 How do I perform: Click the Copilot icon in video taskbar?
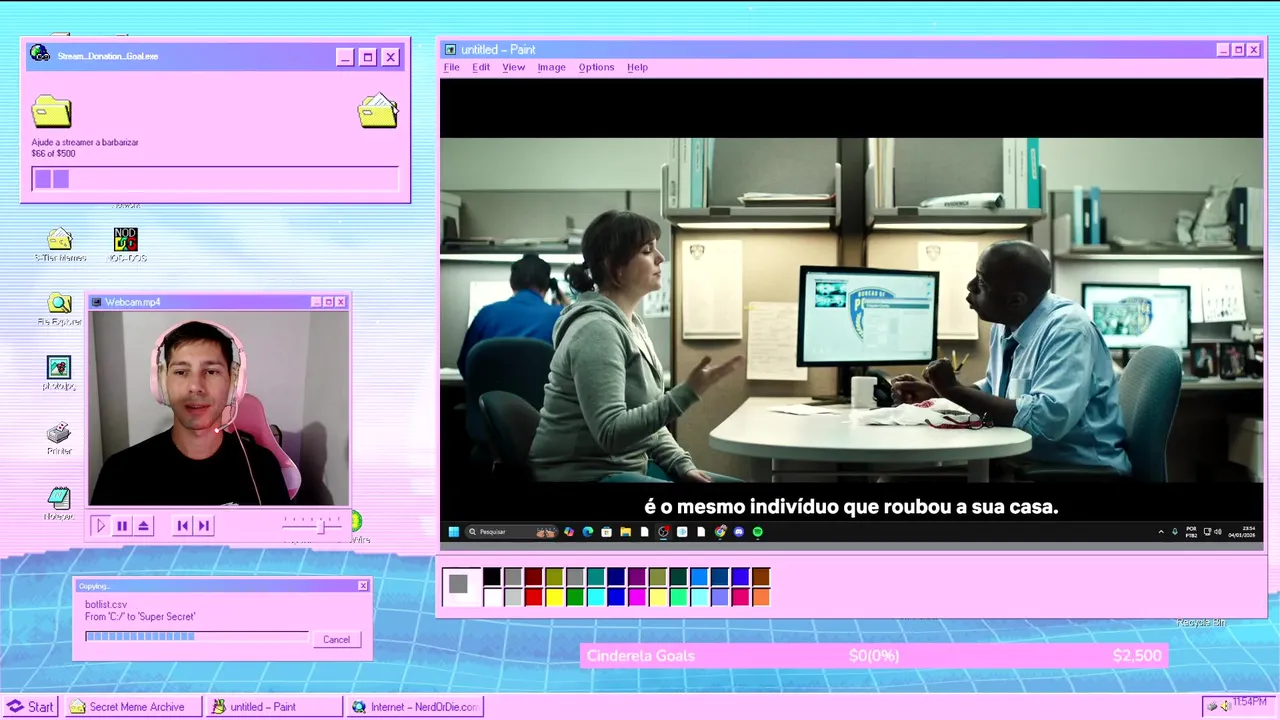coord(569,532)
